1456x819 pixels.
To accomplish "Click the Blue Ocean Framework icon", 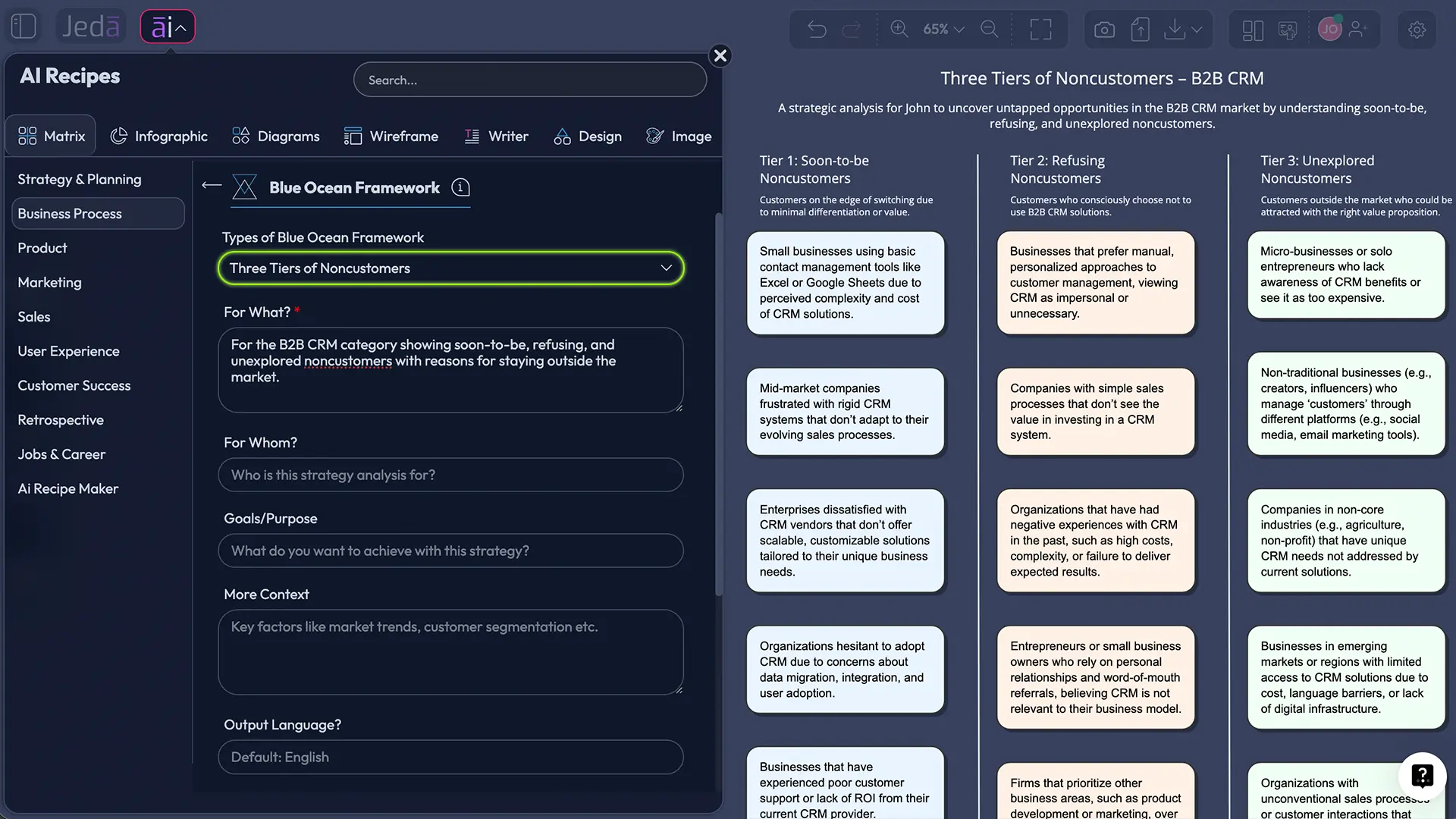I will click(244, 187).
